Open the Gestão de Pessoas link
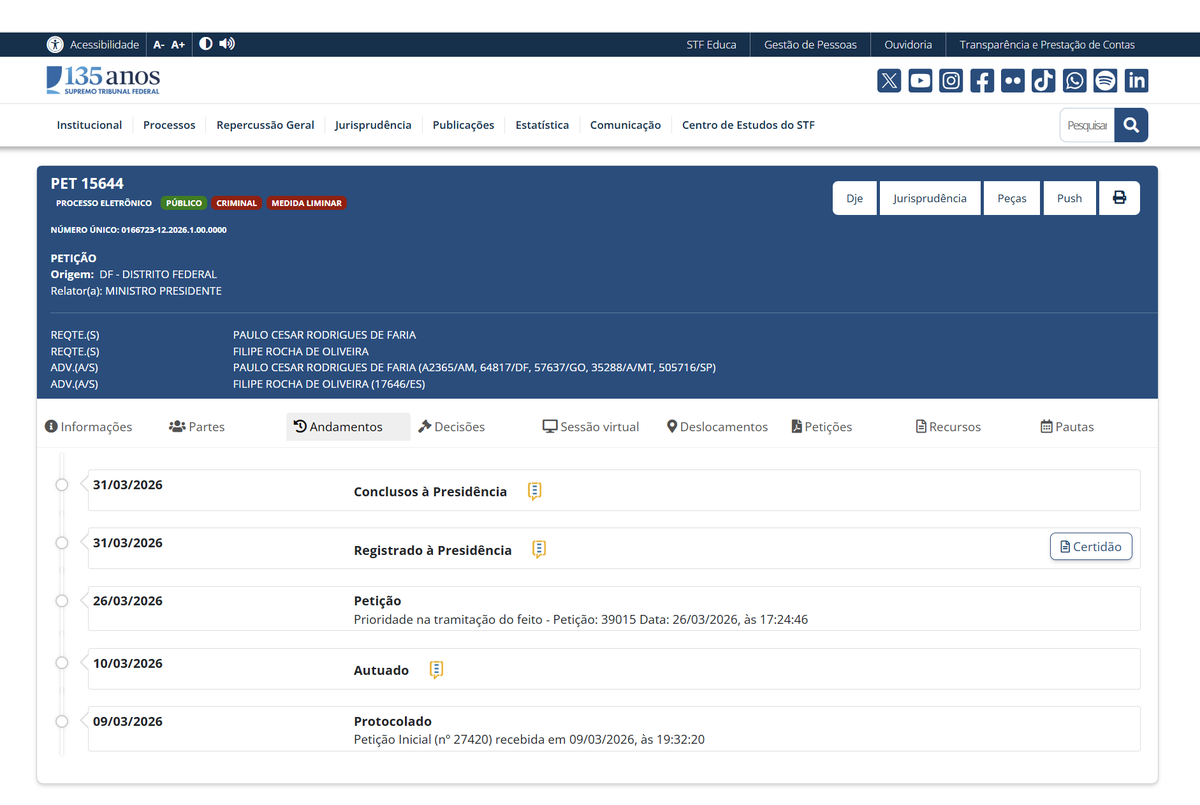Viewport: 1200px width, 805px height. click(x=811, y=45)
